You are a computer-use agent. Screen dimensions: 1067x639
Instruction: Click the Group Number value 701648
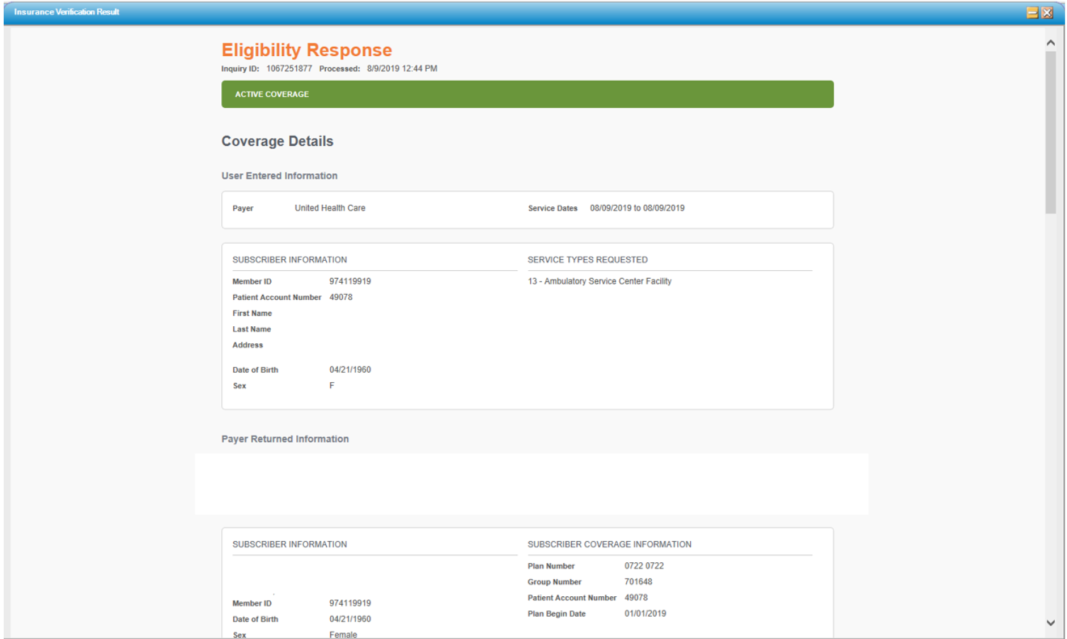click(x=638, y=582)
